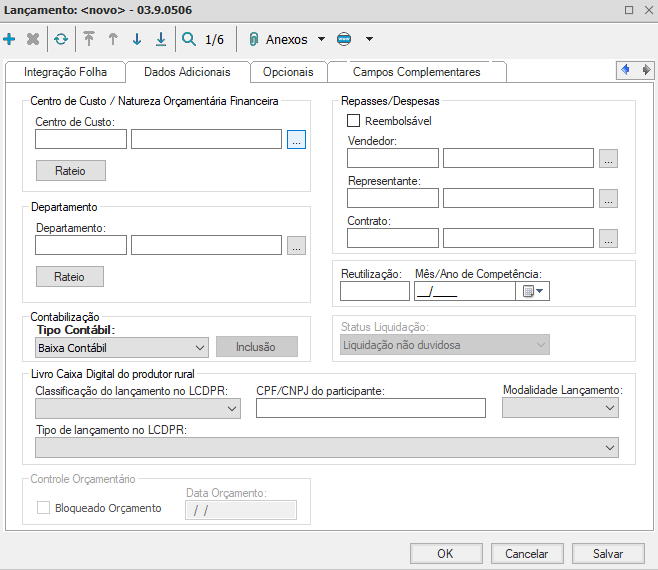This screenshot has height=570, width=658.
Task: Click the CPF/CNPJ do participante field
Action: point(370,407)
